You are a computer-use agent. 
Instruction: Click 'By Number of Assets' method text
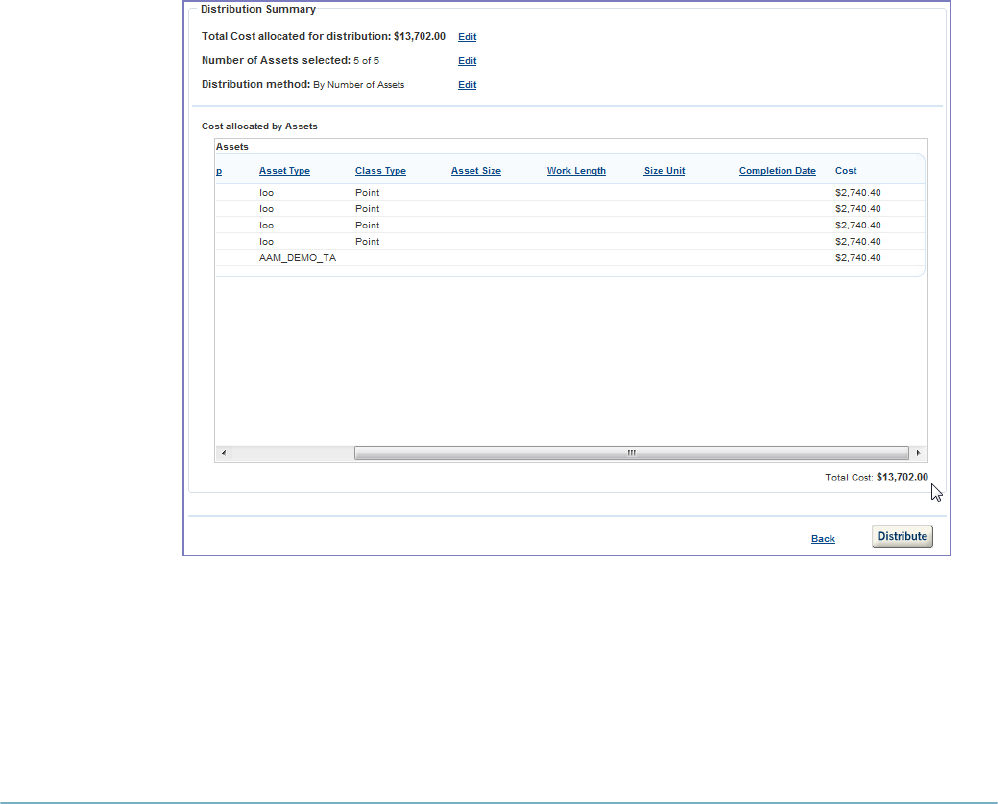pyautogui.click(x=358, y=85)
